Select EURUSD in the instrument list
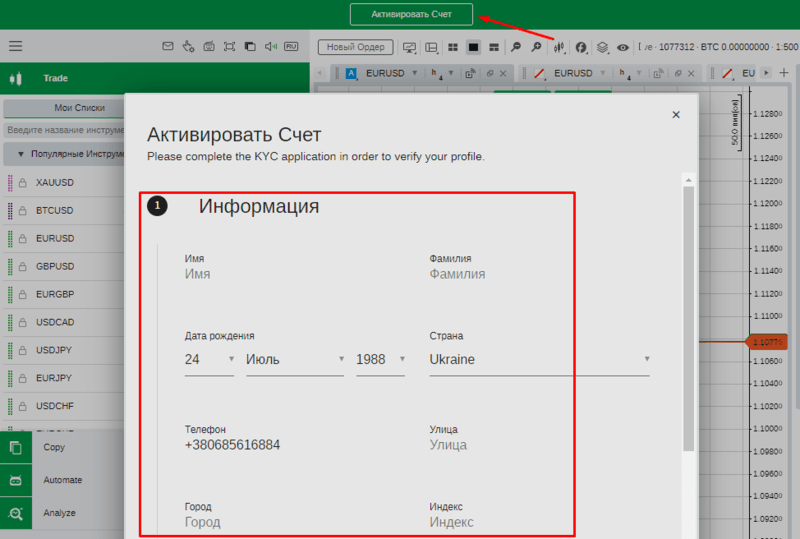Screen dimensions: 800x539 click(64, 238)
